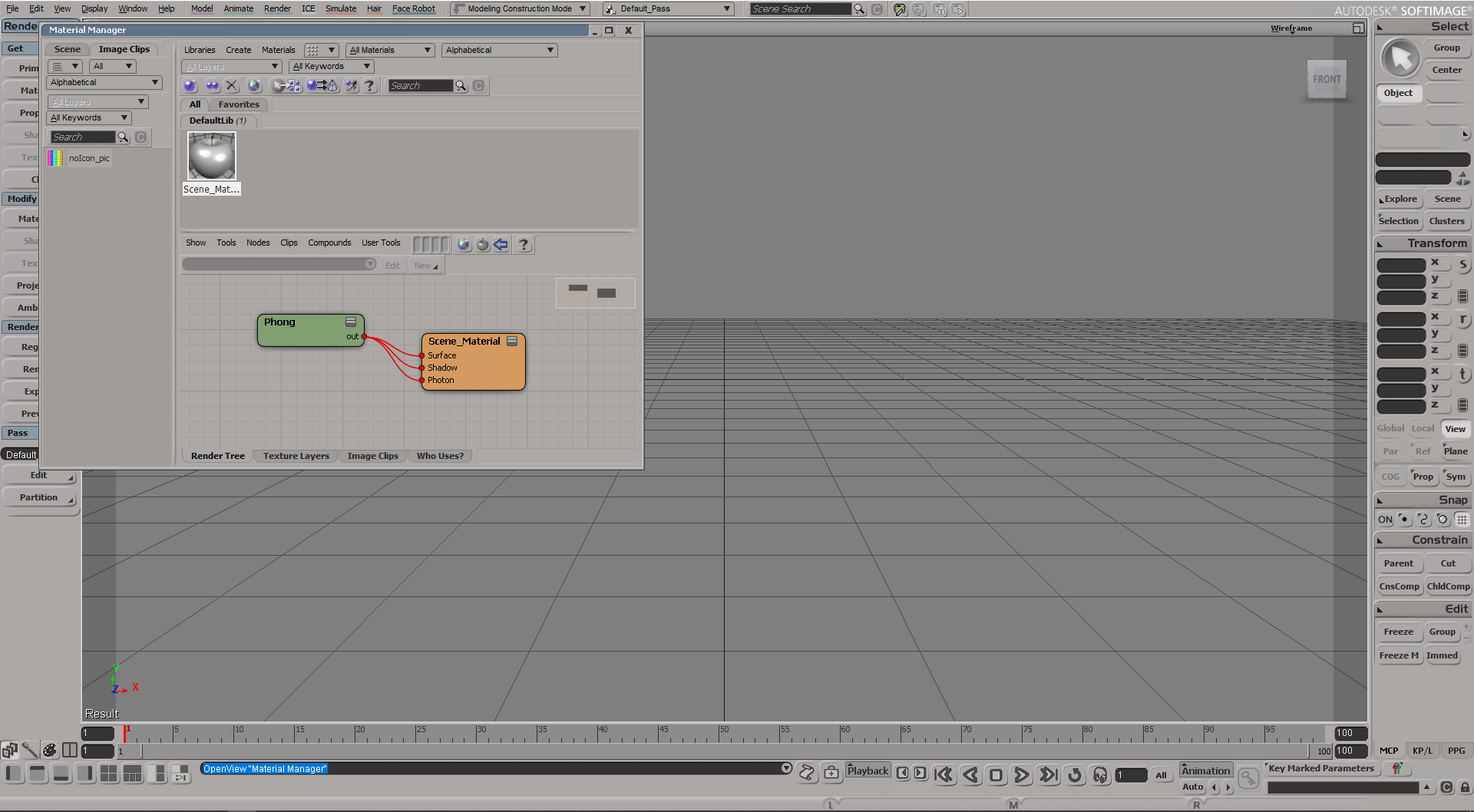Click the audio headphones playback icon

point(1100,775)
